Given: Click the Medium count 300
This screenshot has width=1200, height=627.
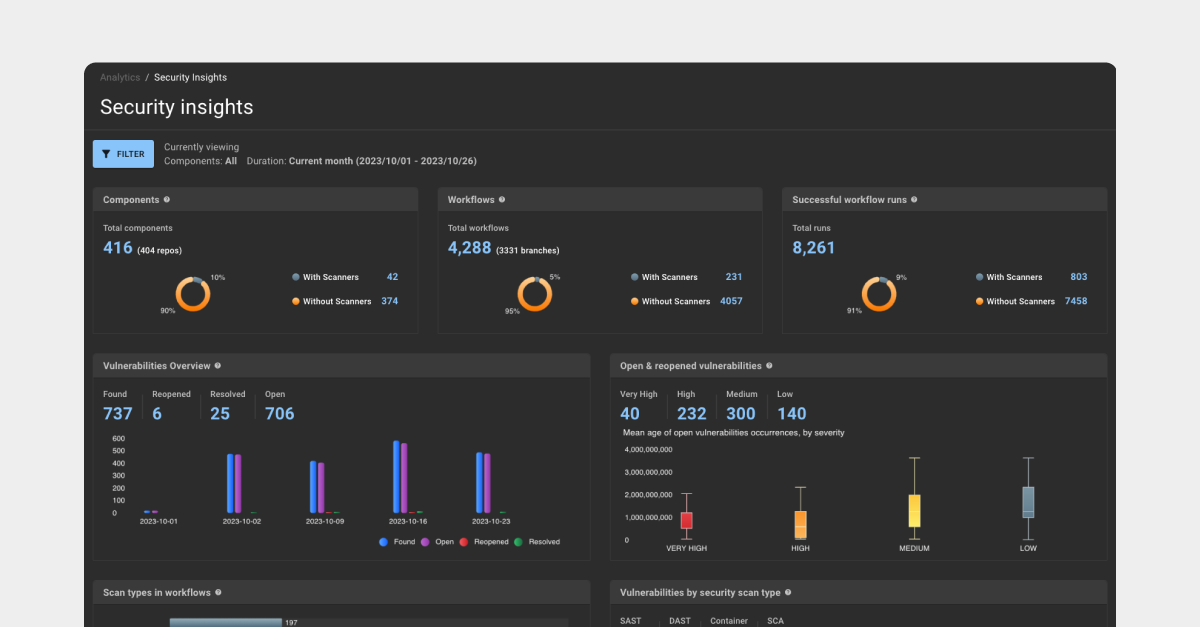Looking at the screenshot, I should tap(741, 413).
